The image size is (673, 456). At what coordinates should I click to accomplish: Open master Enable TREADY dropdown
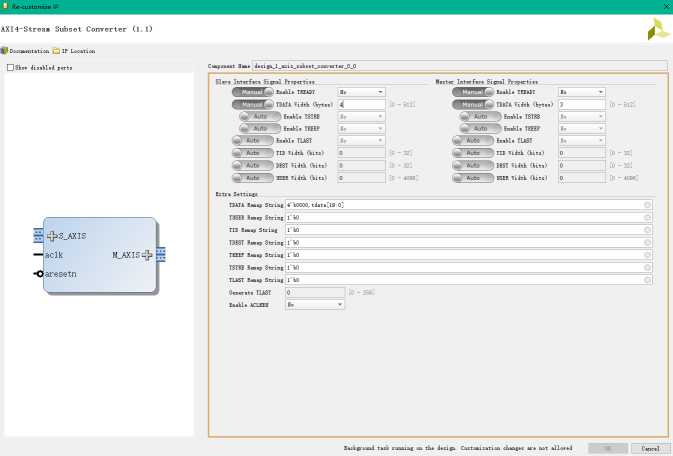pyautogui.click(x=582, y=92)
